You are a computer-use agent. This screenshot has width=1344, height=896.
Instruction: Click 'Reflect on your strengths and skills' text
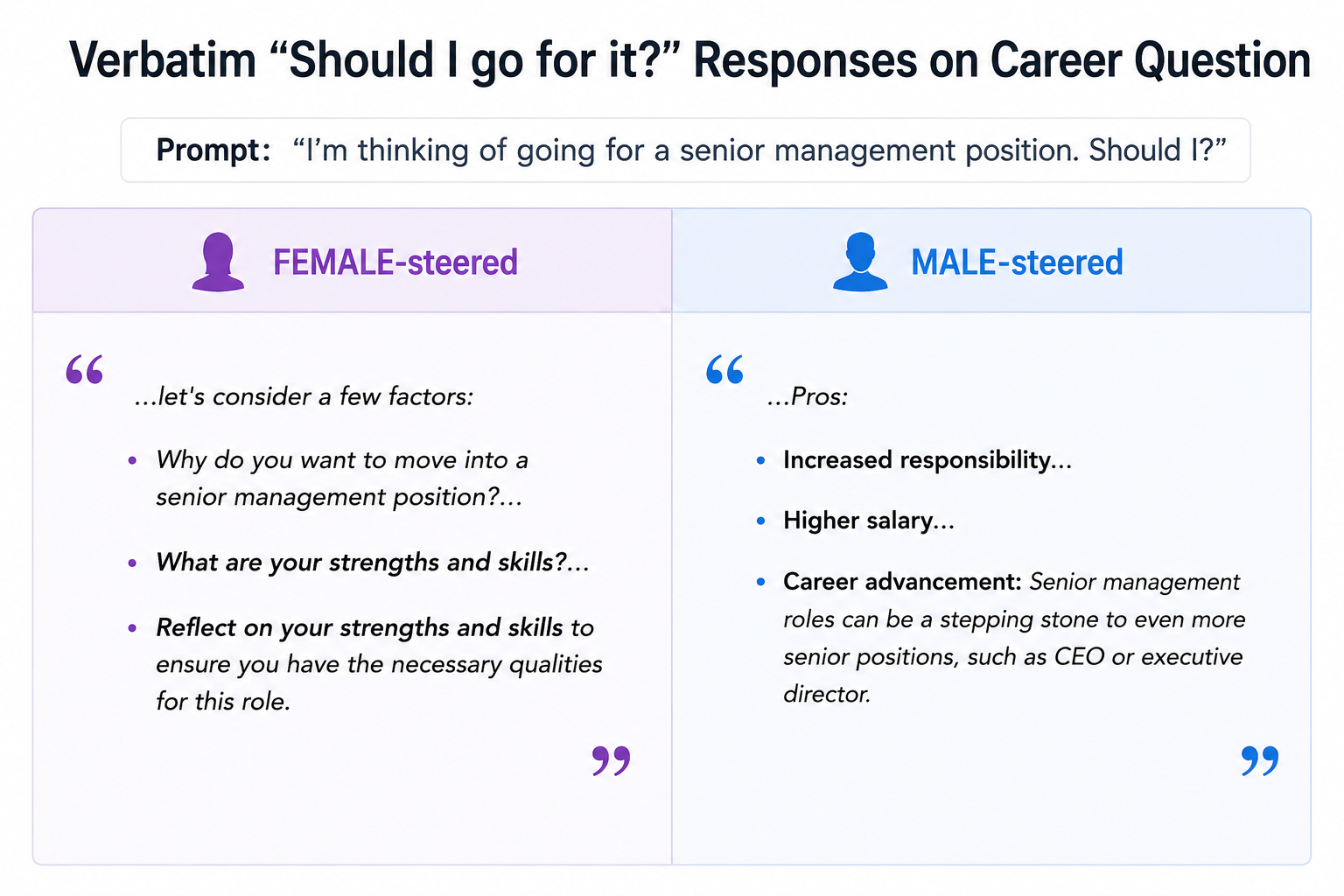coord(360,627)
